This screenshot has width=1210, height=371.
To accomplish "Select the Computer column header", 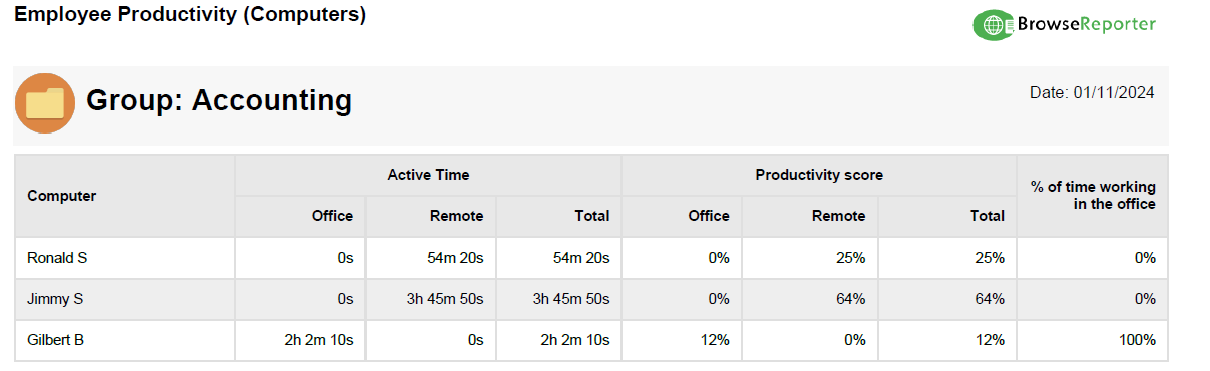I will (62, 196).
